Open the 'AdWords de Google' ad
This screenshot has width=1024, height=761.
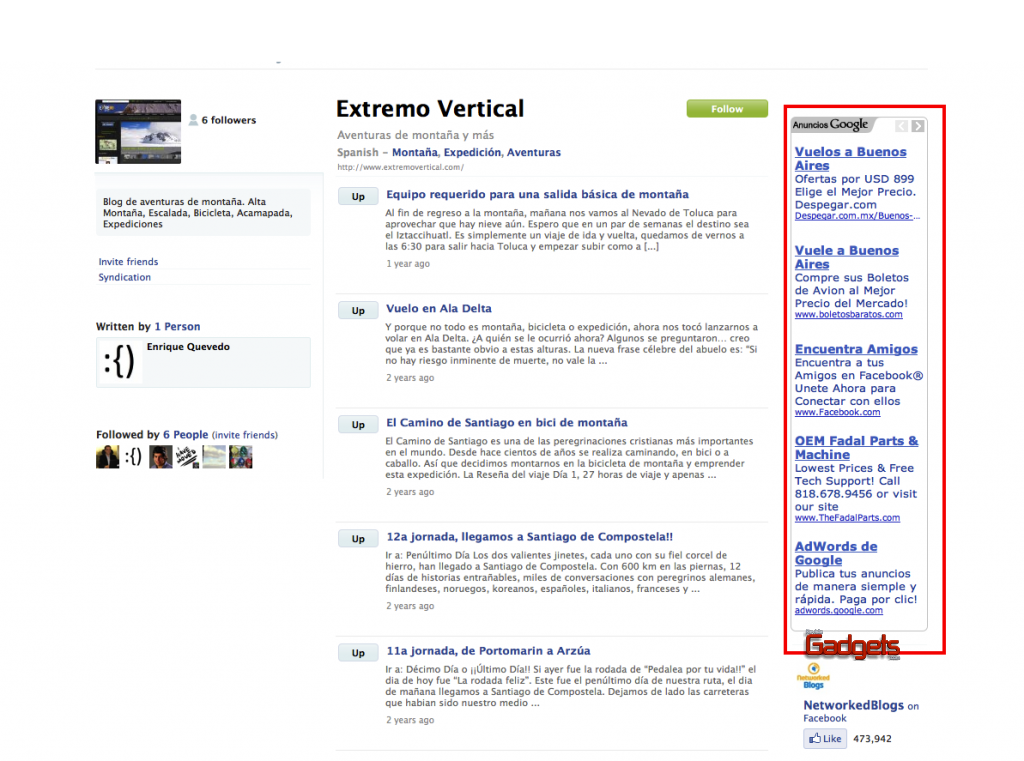coord(836,553)
